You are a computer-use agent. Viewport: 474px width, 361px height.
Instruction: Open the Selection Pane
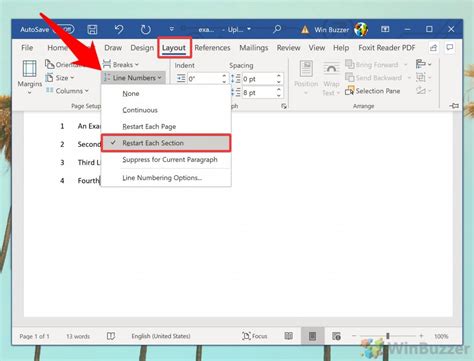(373, 91)
